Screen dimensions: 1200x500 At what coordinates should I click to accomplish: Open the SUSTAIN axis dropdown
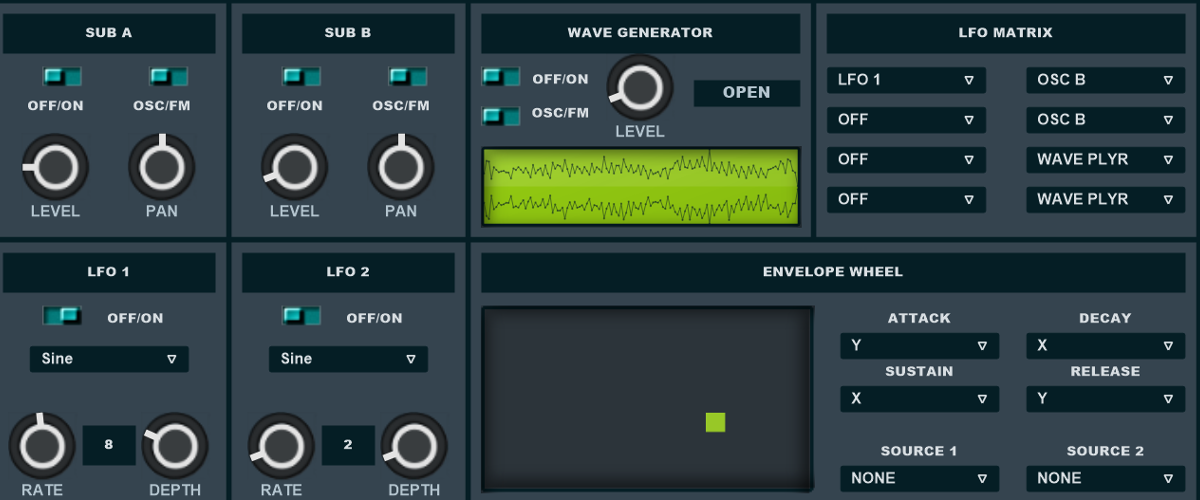tap(919, 399)
